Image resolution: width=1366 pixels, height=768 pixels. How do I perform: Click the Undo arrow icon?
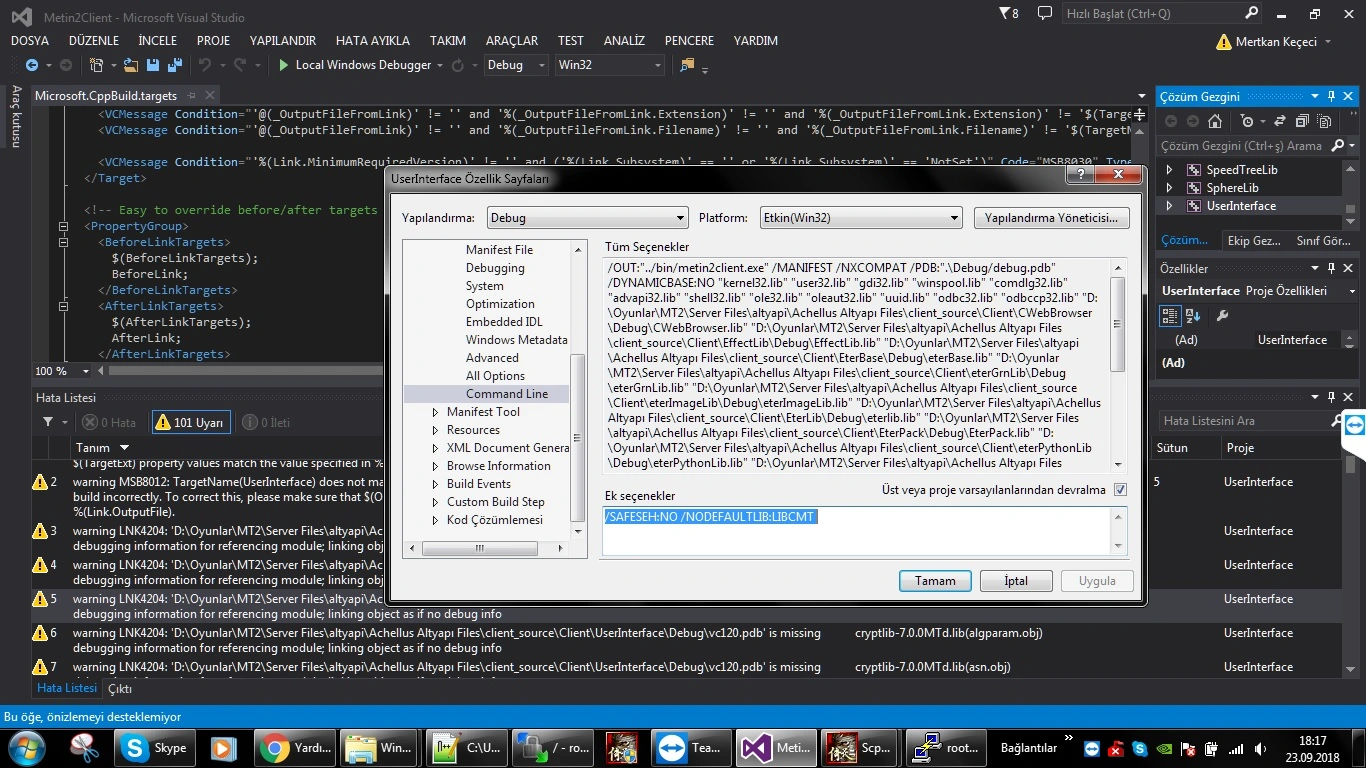point(205,65)
